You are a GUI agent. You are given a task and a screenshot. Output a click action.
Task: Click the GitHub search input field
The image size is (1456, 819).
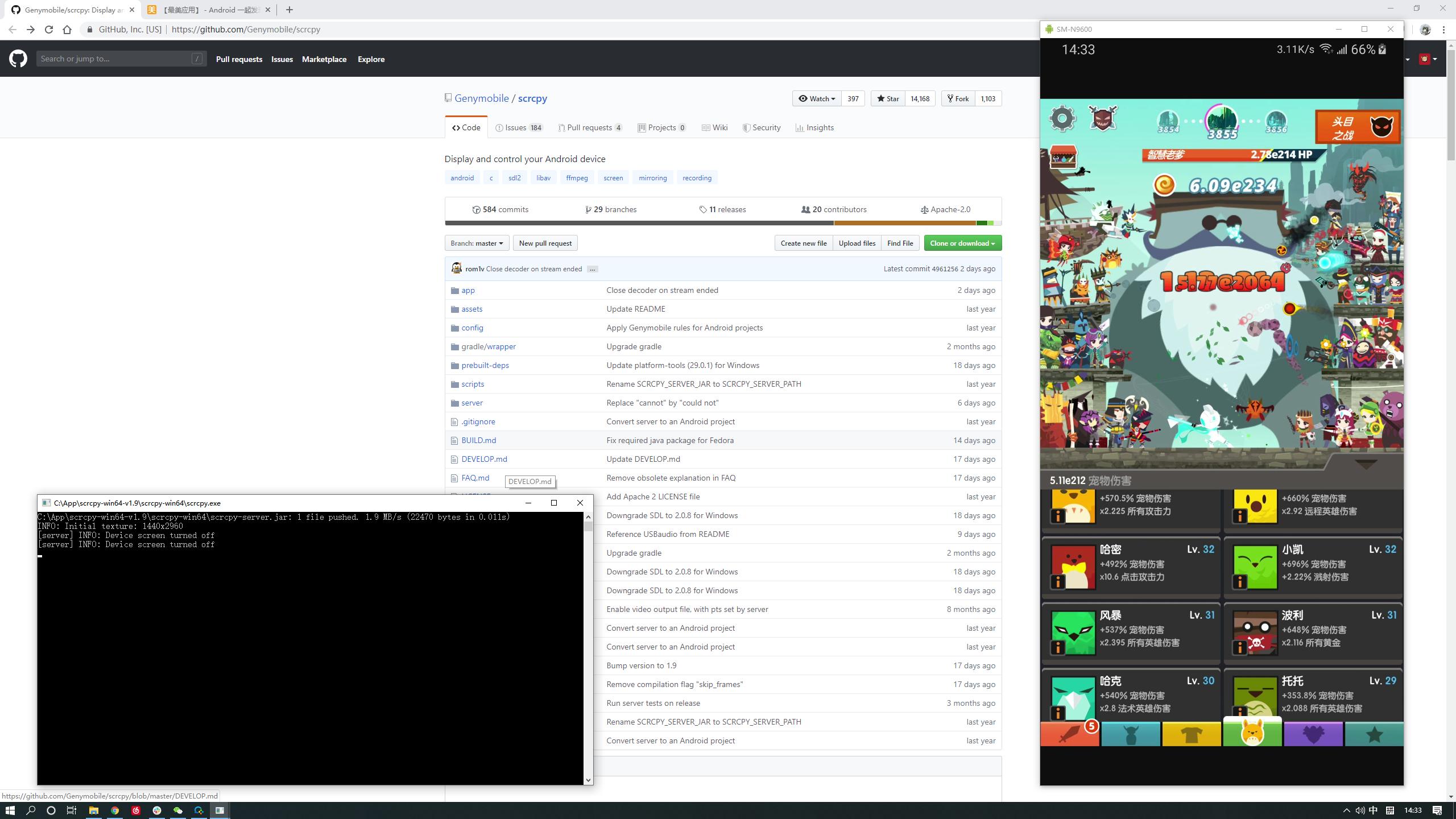click(115, 59)
